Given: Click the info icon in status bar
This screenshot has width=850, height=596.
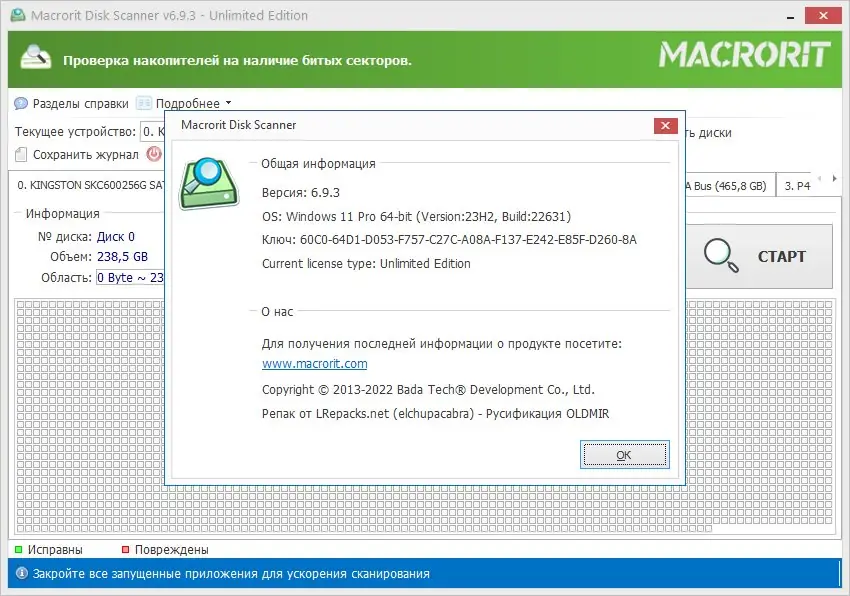Looking at the screenshot, I should 22,573.
